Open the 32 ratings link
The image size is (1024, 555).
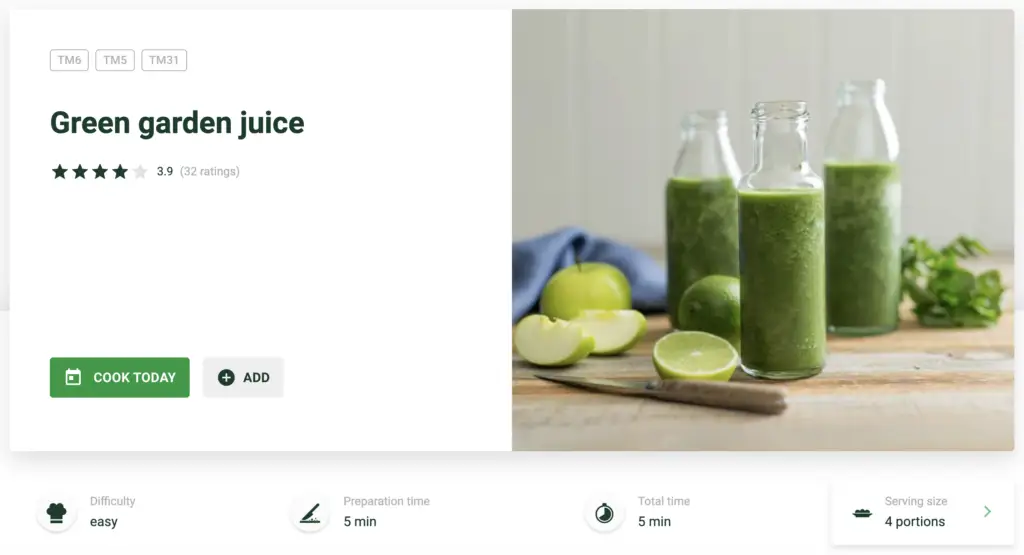(210, 172)
